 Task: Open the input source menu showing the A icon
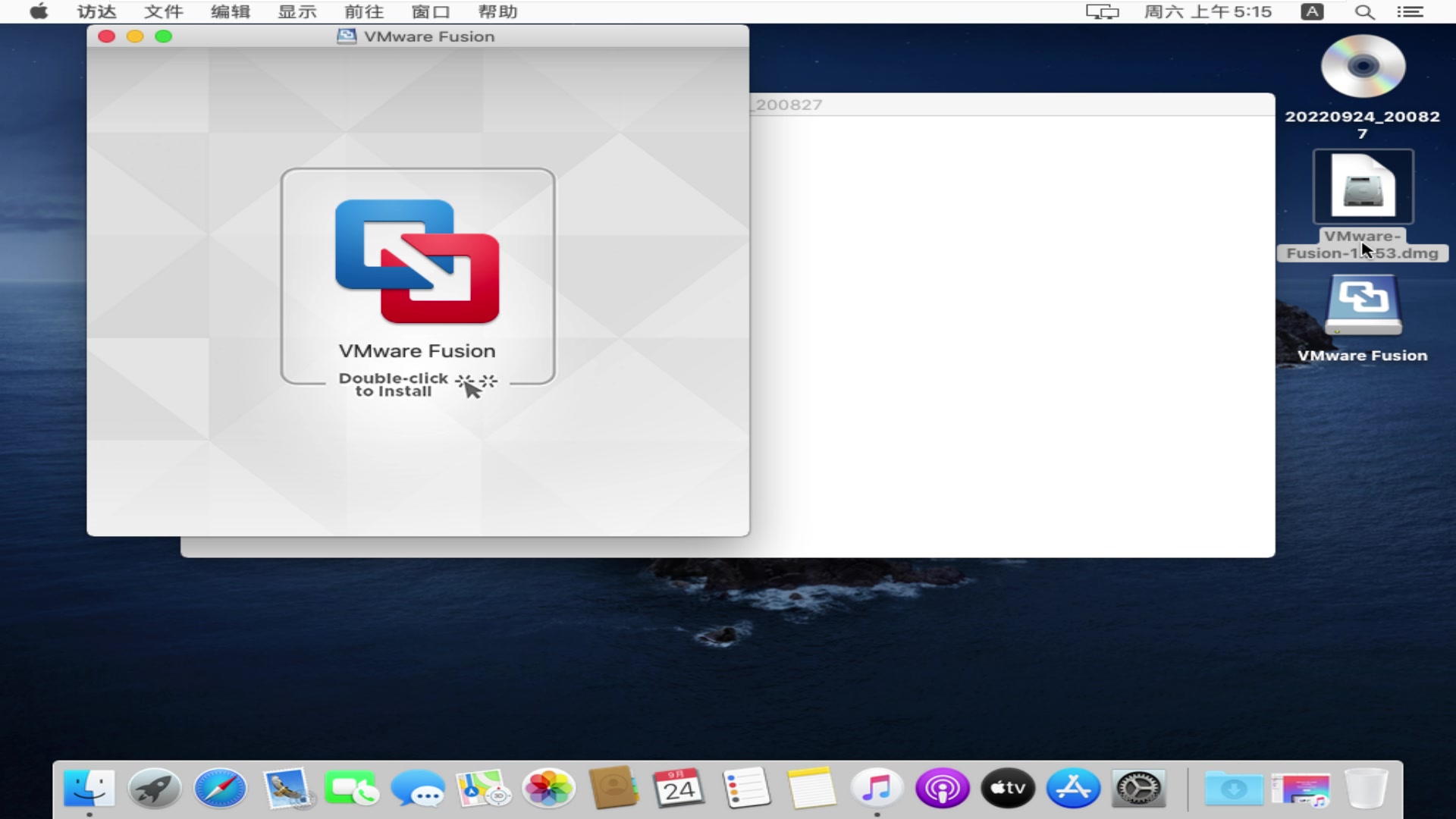pyautogui.click(x=1311, y=12)
